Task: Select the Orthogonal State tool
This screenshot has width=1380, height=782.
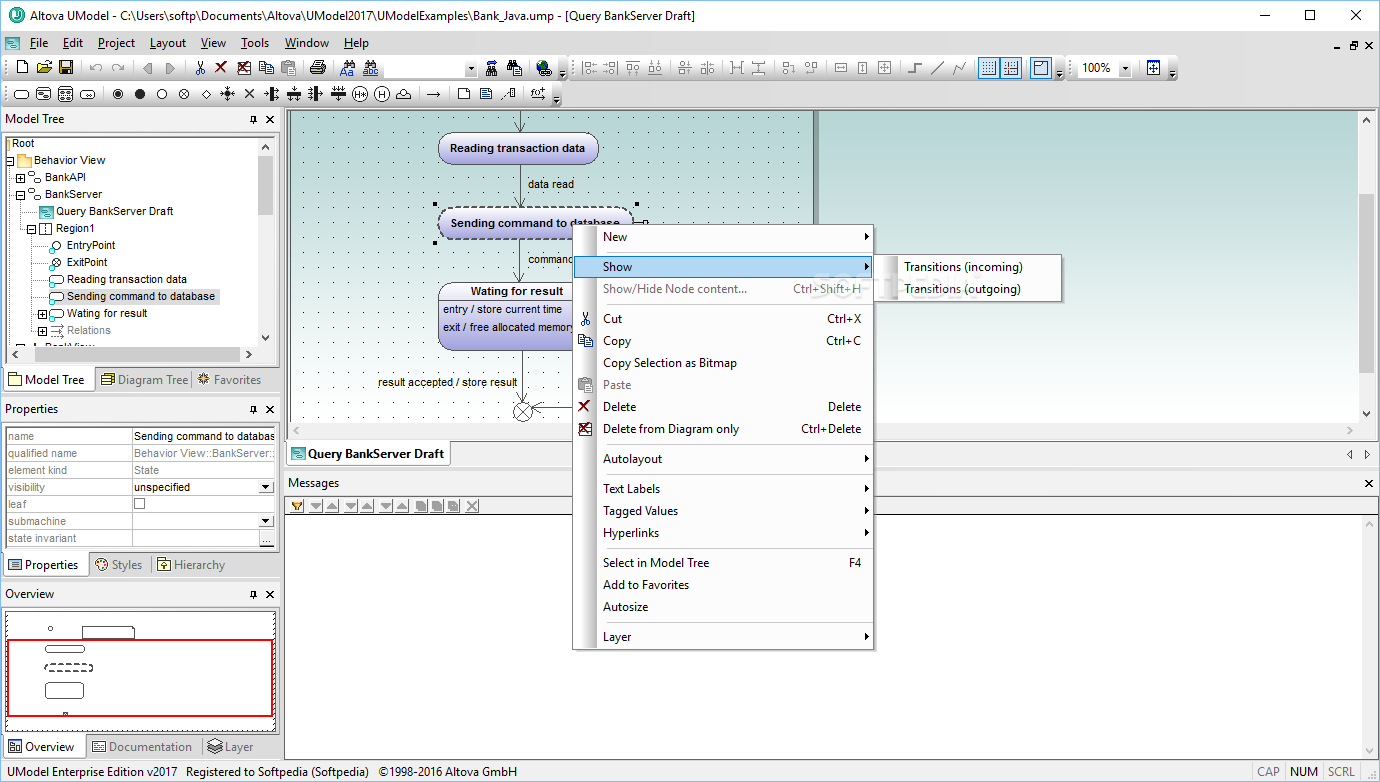Action: click(65, 94)
